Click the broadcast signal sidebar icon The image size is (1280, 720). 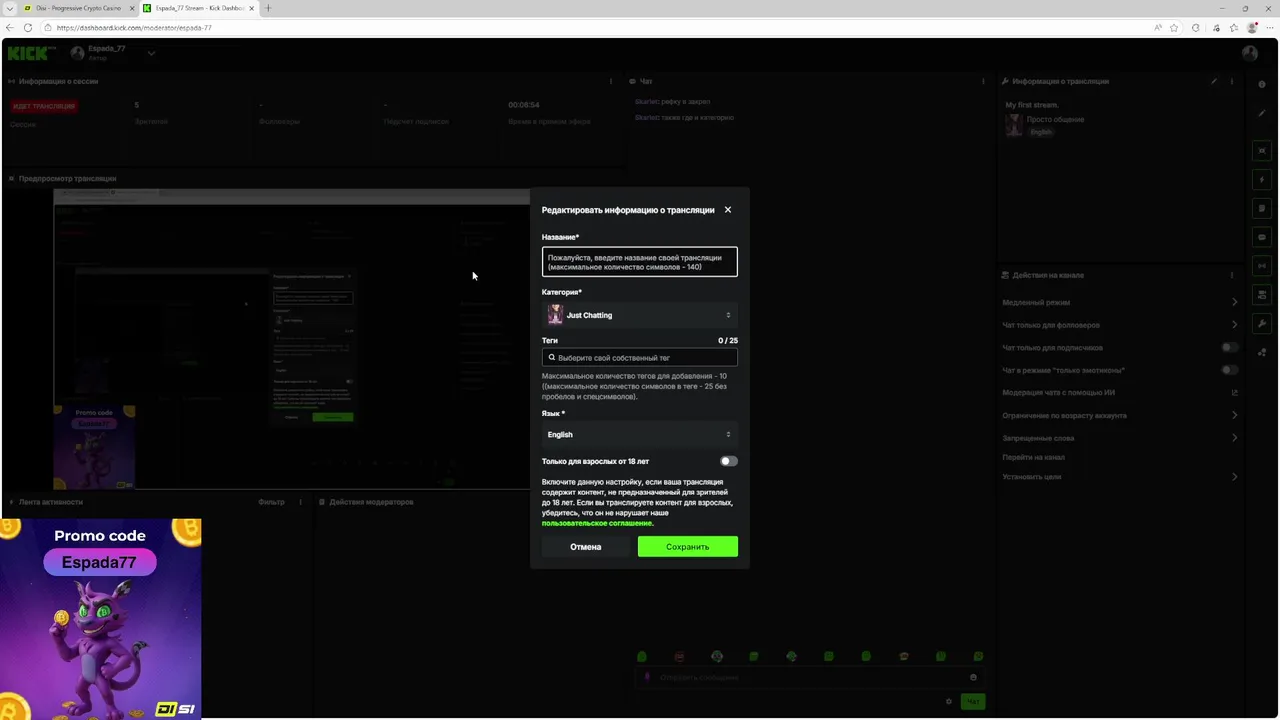click(x=1262, y=266)
